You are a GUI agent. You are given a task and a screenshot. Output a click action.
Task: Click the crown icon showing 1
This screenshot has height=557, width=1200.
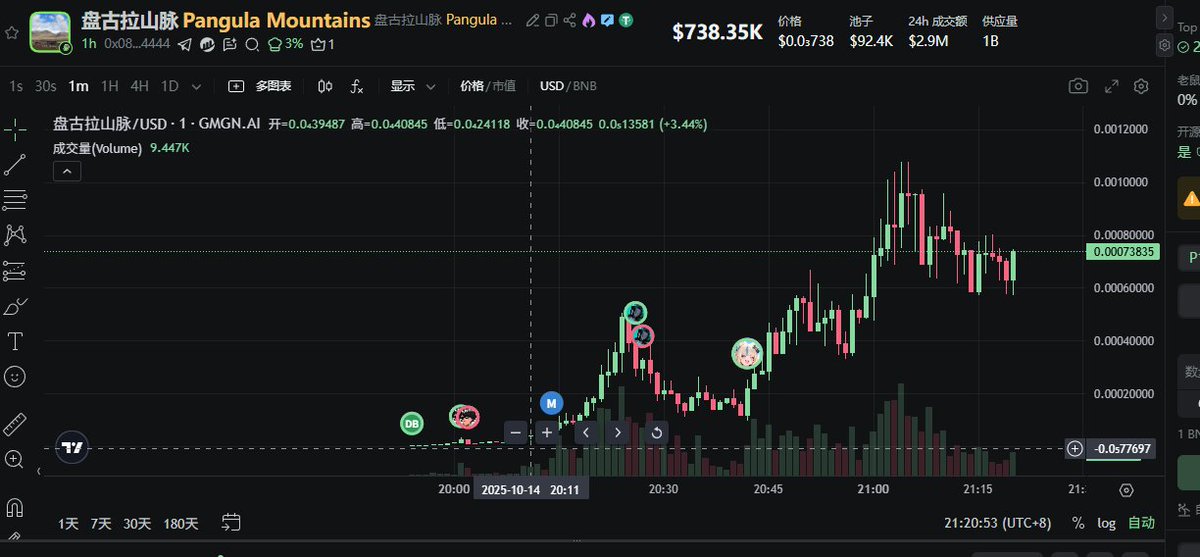(323, 44)
